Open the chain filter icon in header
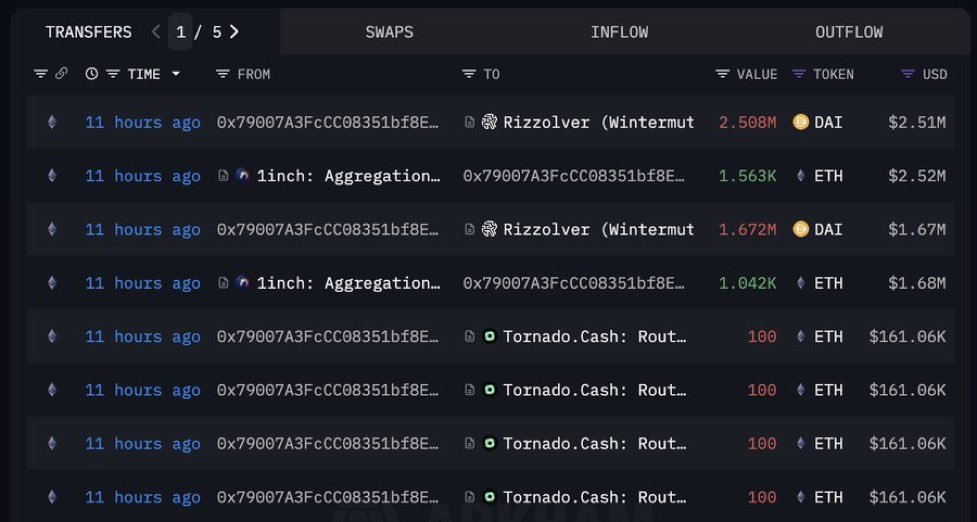This screenshot has width=977, height=522. 41,74
